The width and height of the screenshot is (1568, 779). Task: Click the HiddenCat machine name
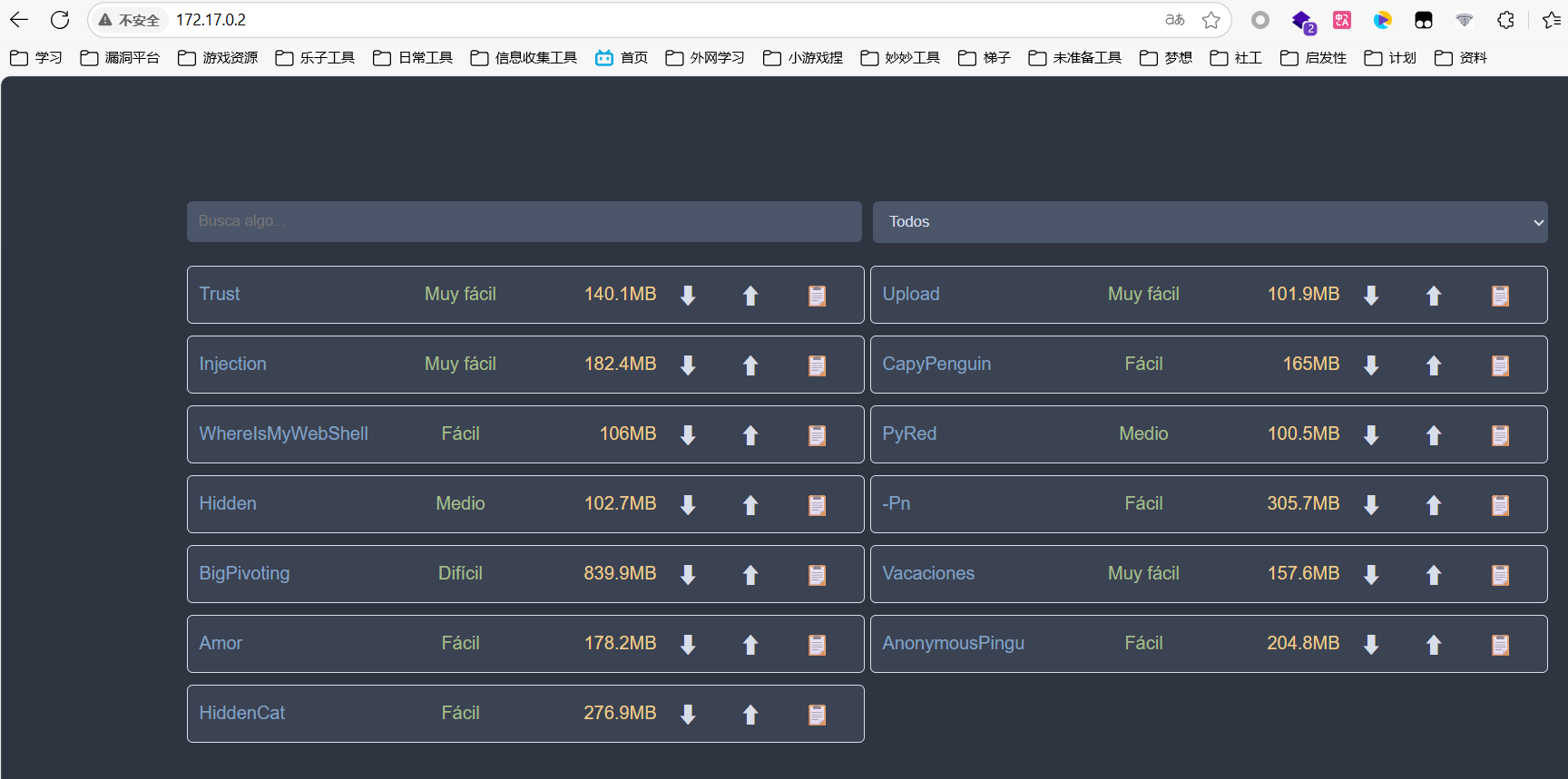[242, 713]
